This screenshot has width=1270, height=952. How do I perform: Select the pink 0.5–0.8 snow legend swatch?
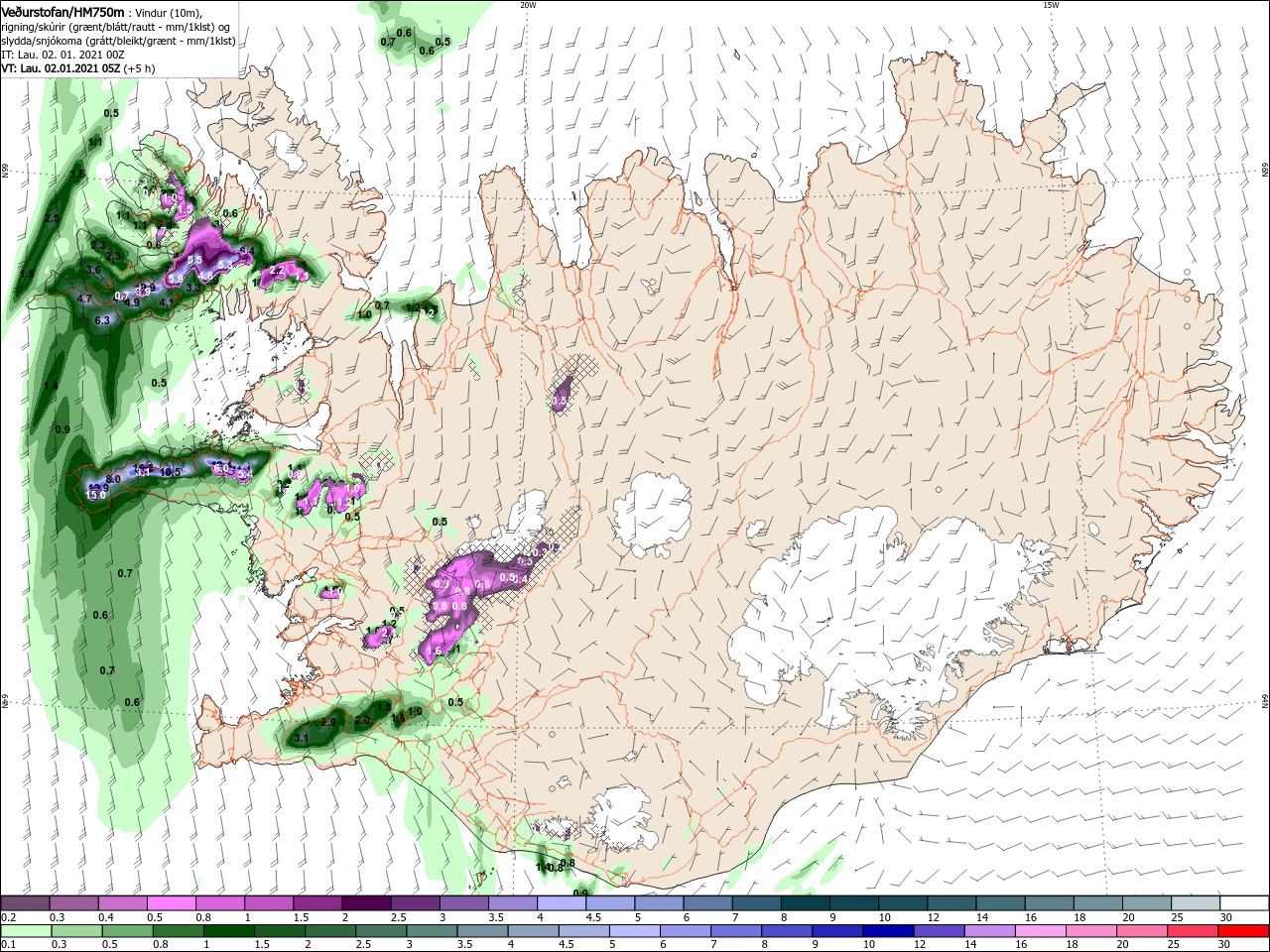[172, 903]
